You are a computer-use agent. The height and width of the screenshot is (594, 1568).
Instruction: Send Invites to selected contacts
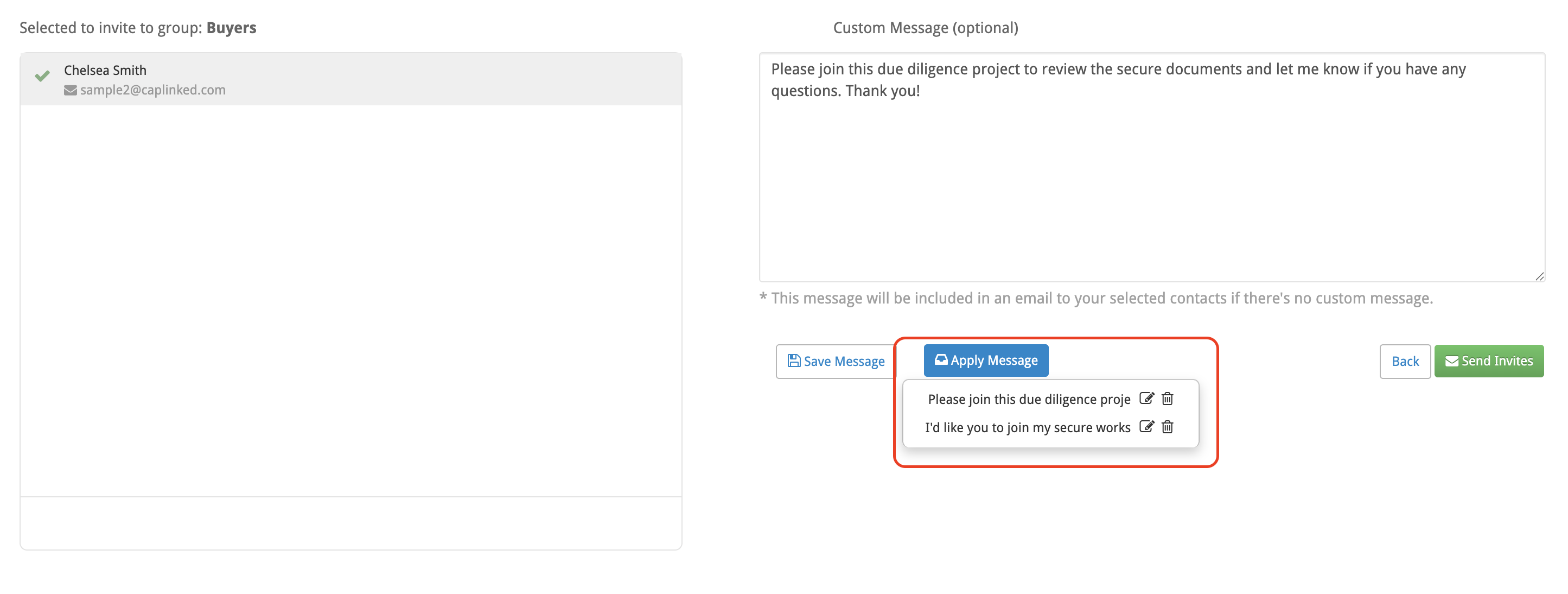point(1488,361)
